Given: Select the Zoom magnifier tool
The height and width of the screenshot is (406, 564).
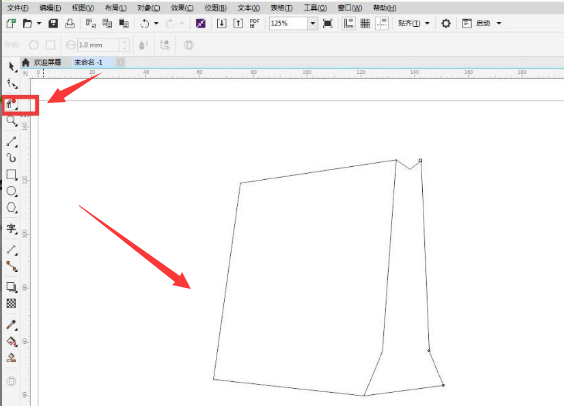Looking at the screenshot, I should point(12,121).
